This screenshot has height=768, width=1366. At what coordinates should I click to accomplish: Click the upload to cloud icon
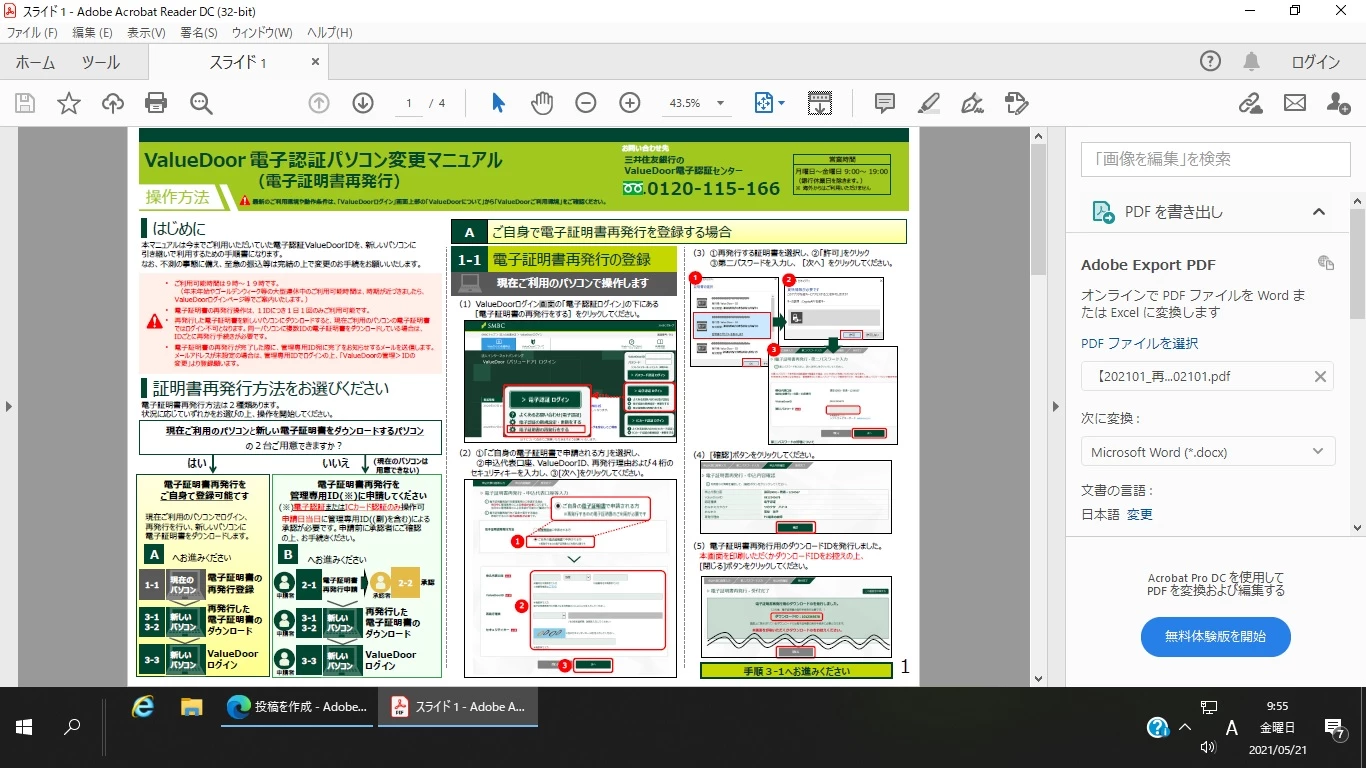113,103
